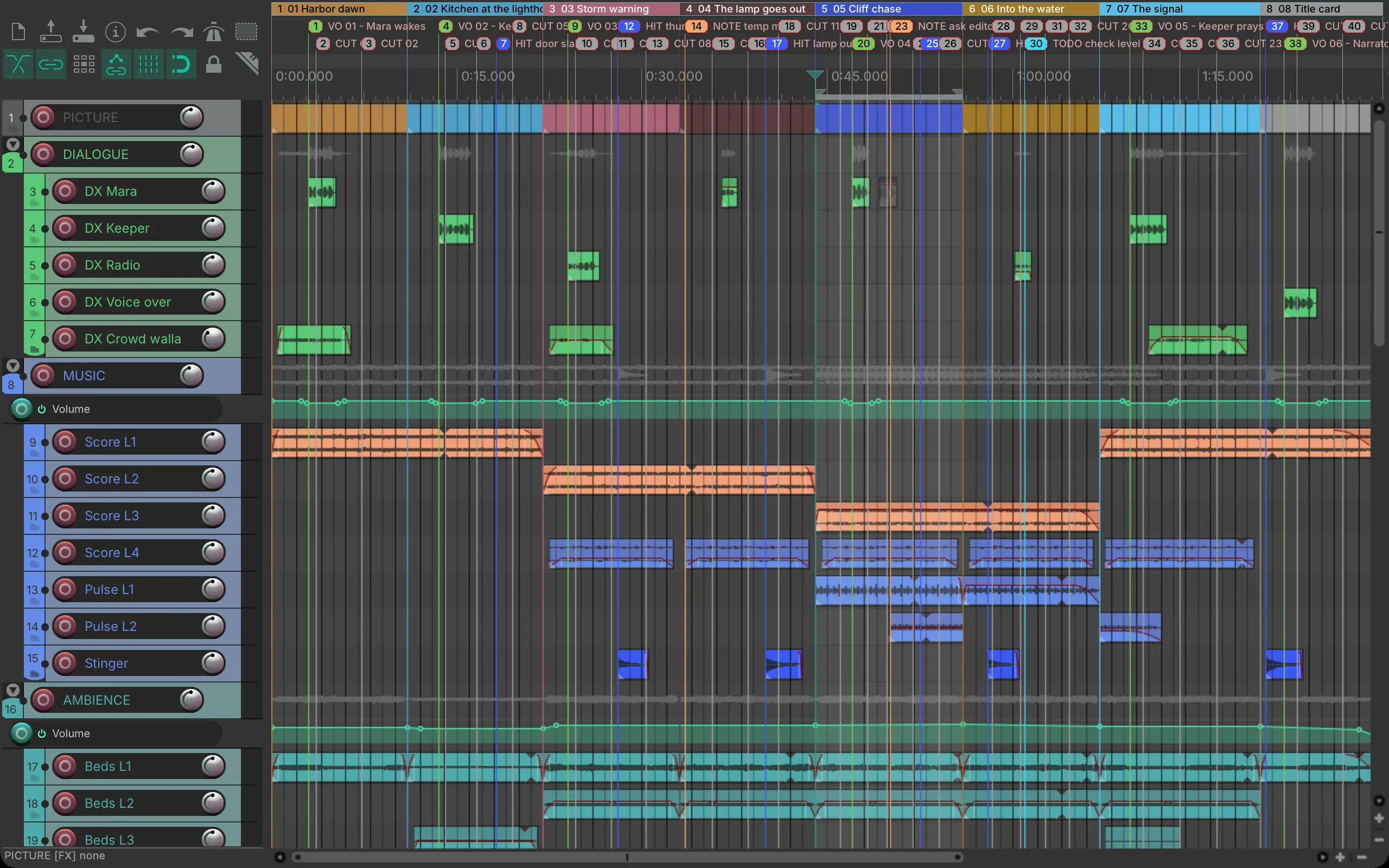Image resolution: width=1389 pixels, height=868 pixels.
Task: Arm the Score L2 track for recording
Action: (65, 478)
